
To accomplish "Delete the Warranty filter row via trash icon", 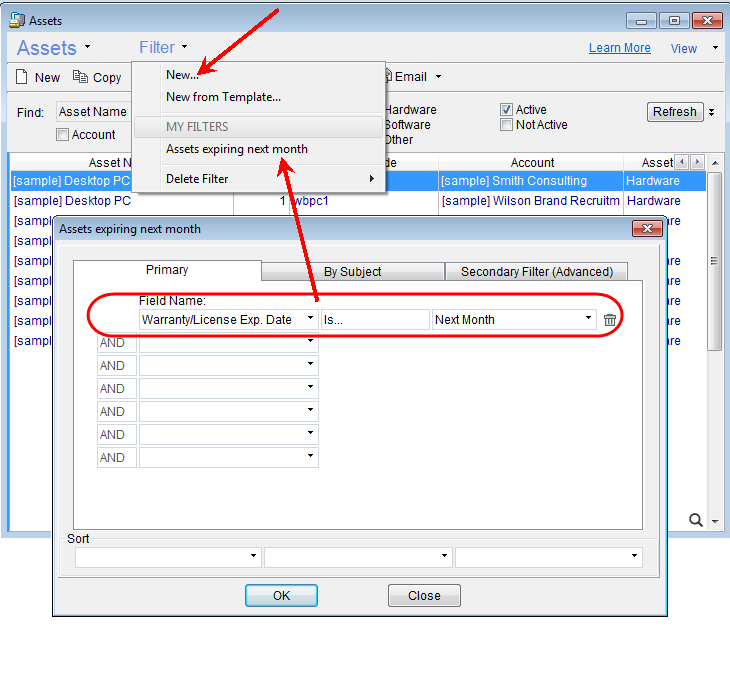I will coord(610,320).
